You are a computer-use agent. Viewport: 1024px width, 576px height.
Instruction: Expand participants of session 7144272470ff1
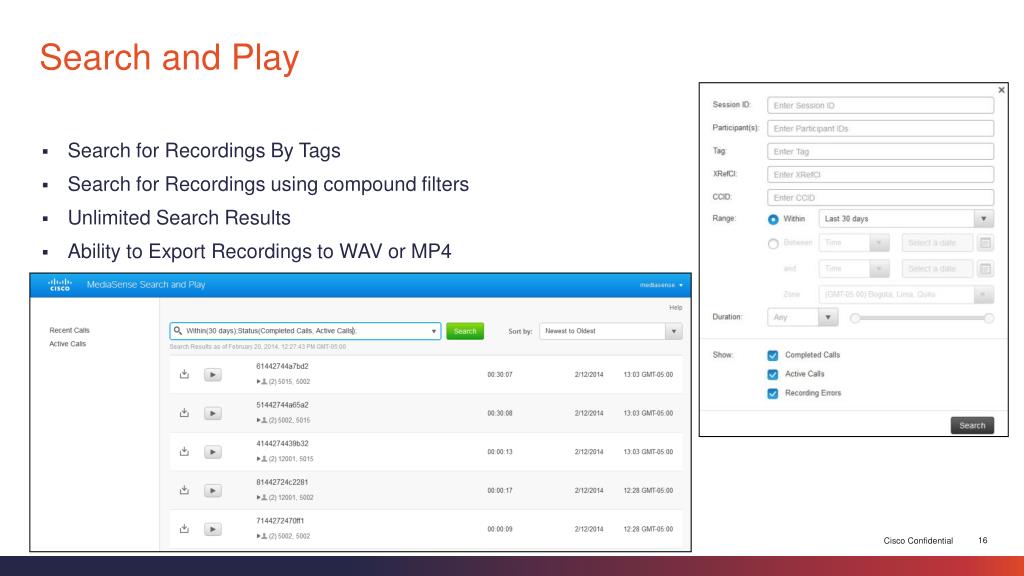259,536
